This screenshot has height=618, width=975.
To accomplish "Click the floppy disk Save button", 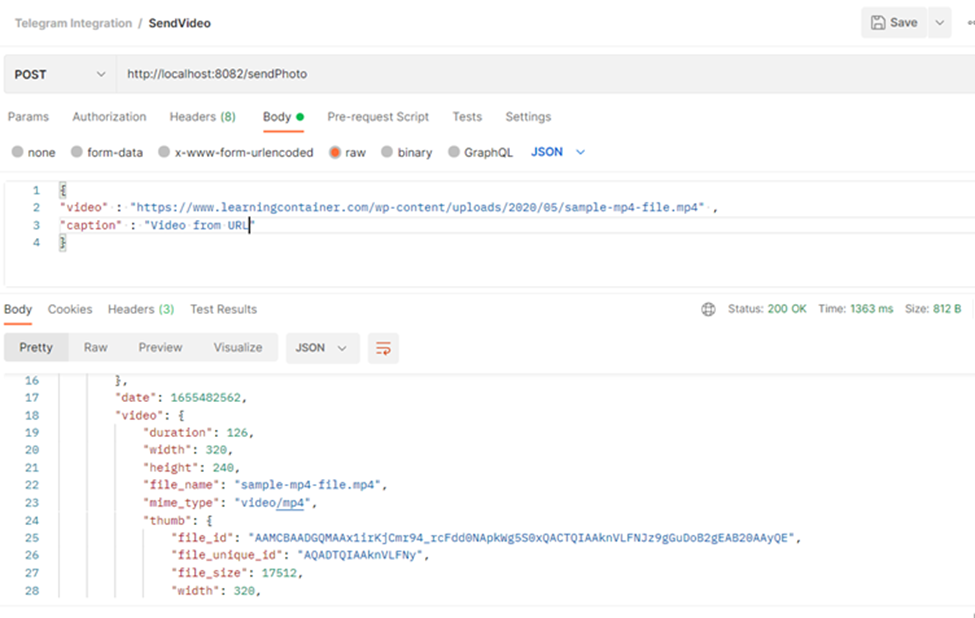I will [x=894, y=23].
